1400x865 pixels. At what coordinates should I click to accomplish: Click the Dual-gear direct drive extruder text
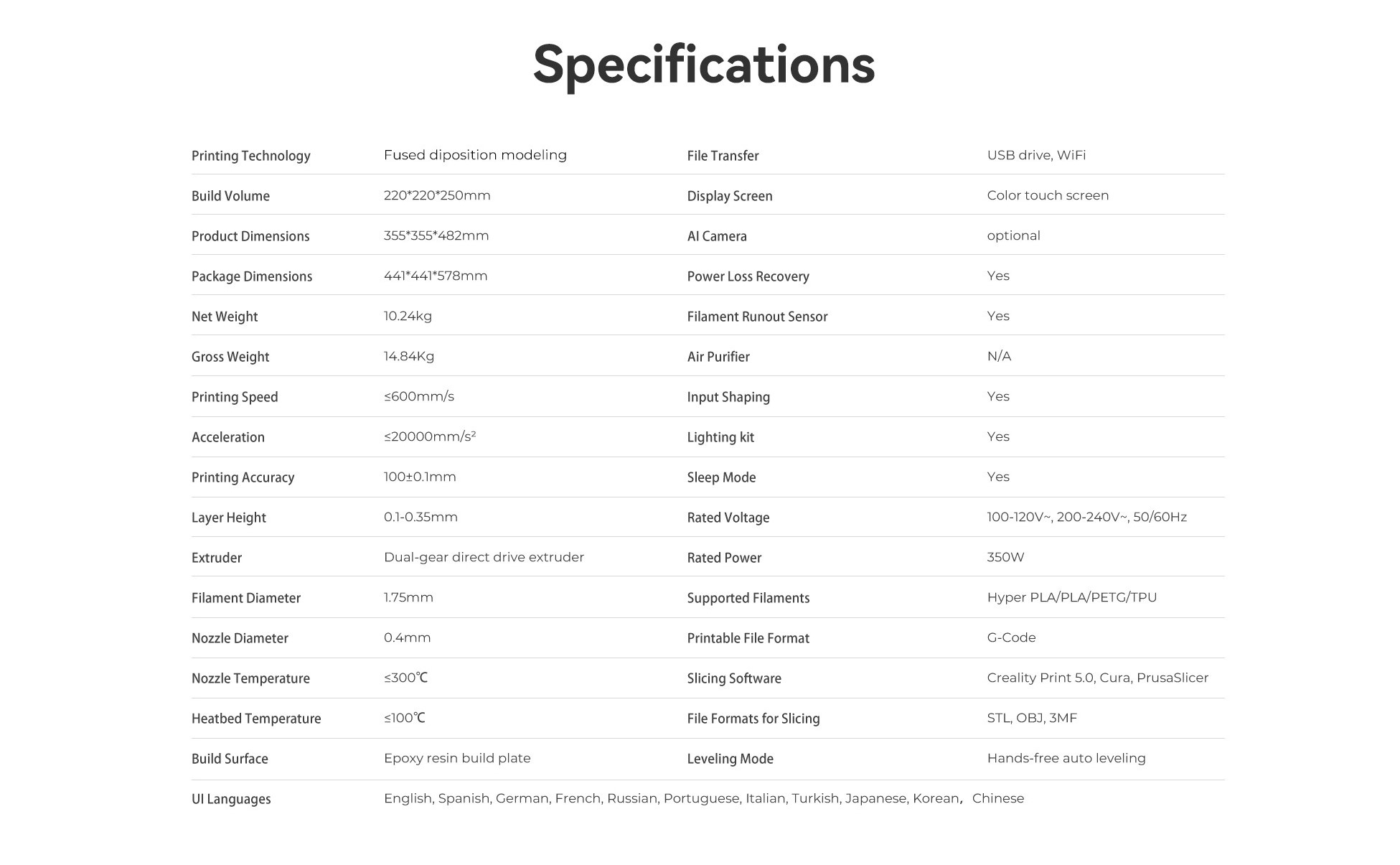484,557
